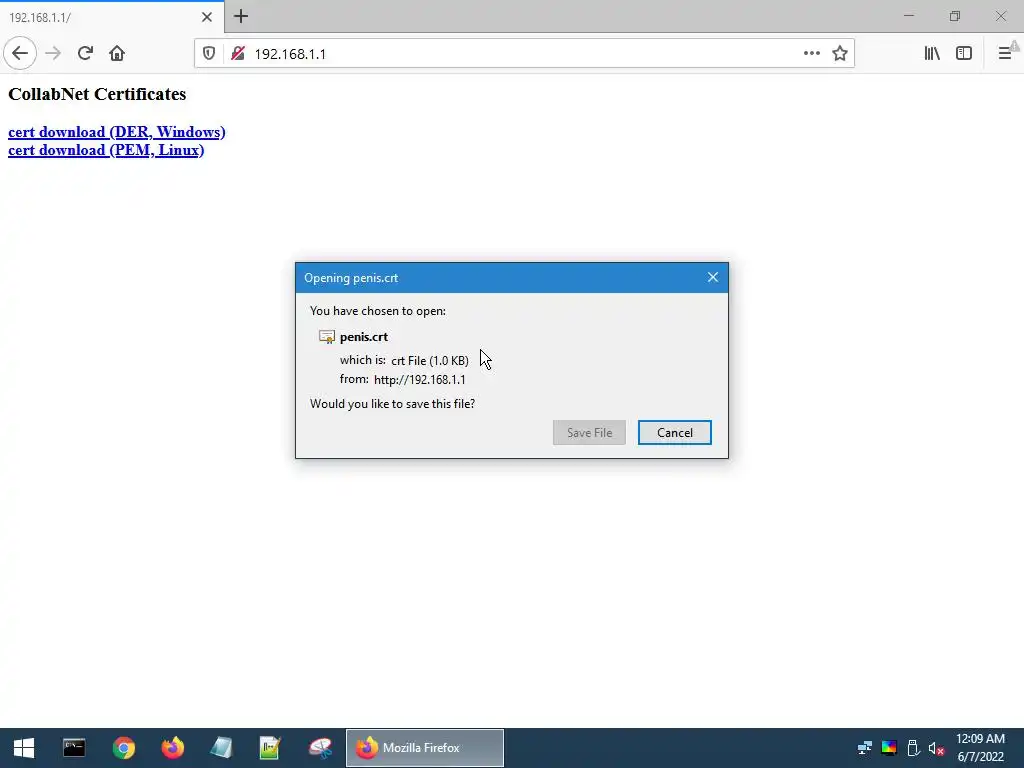
Task: Click the colorful display tray icon
Action: 889,748
